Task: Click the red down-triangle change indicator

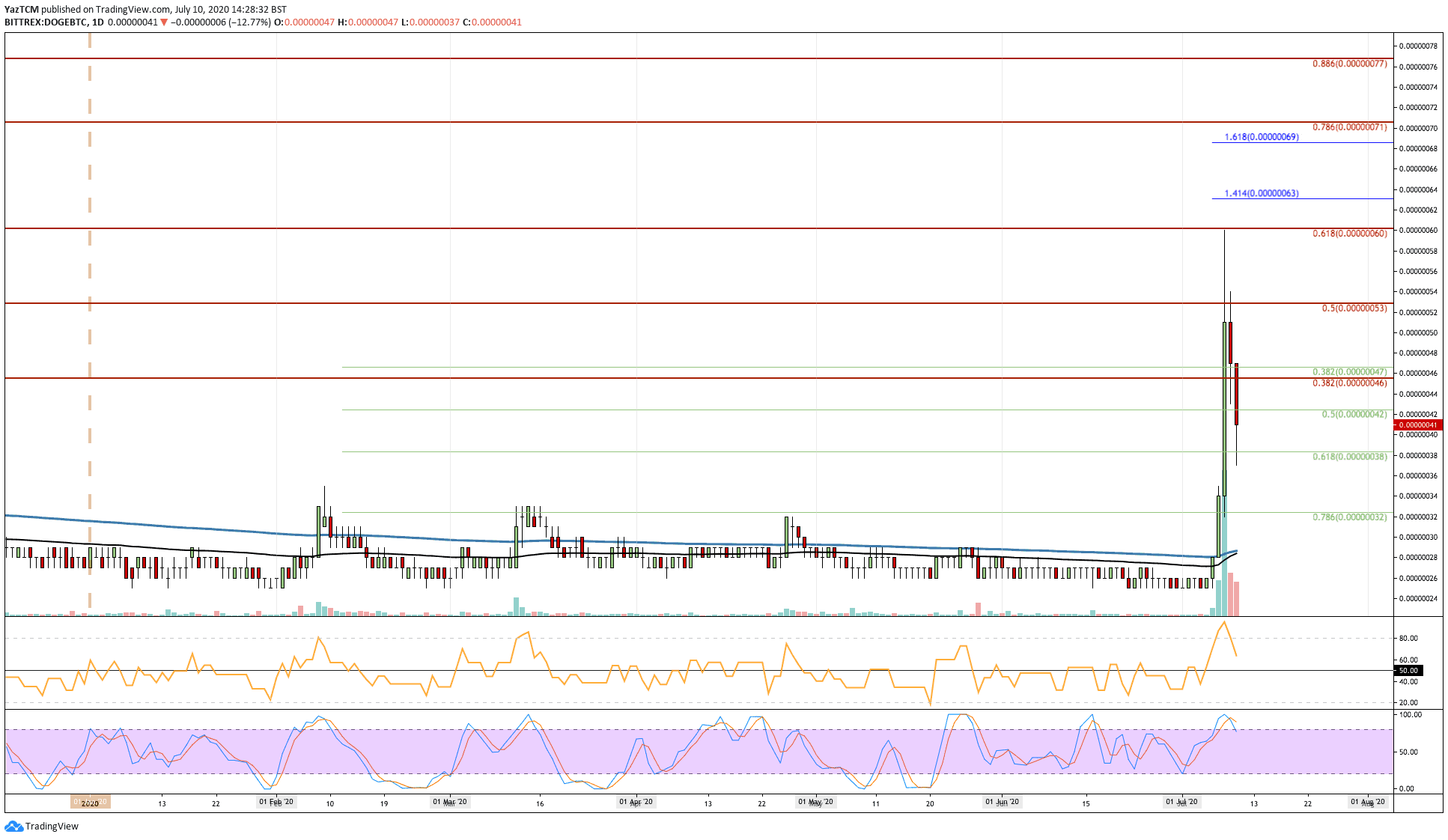Action: point(164,22)
